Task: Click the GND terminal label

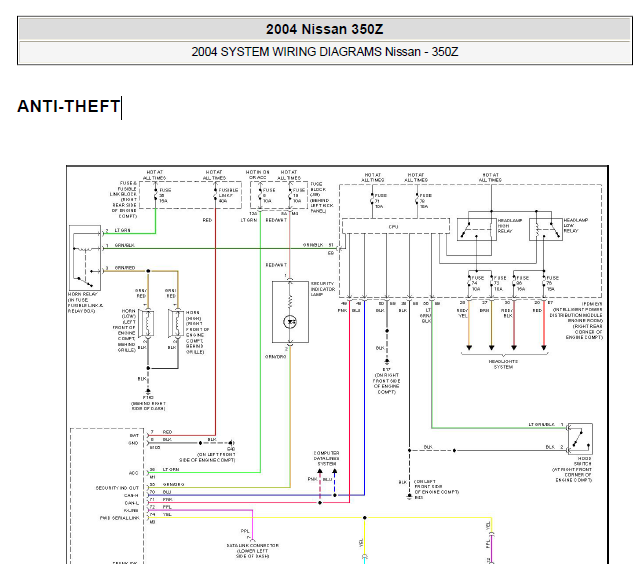Action: tap(133, 443)
